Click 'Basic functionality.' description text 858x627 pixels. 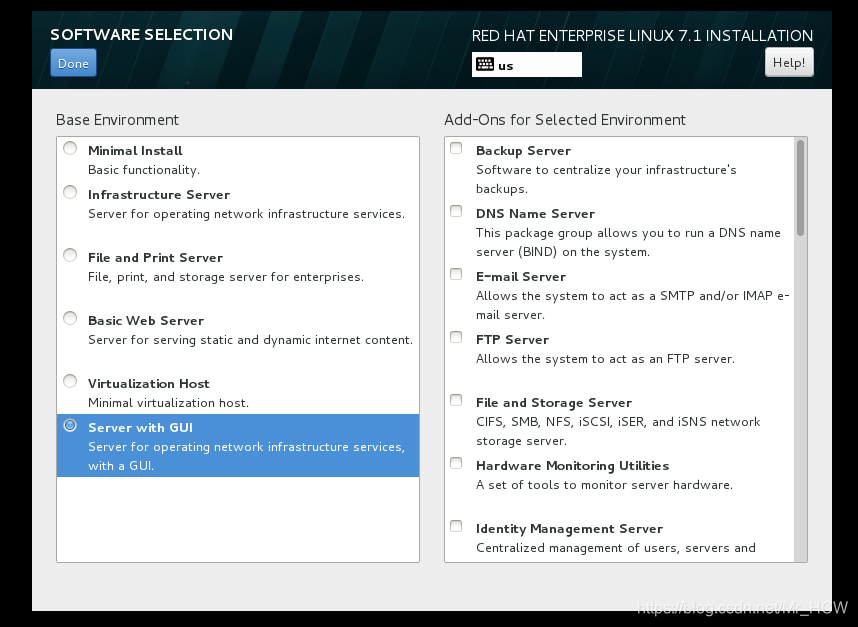(144, 170)
